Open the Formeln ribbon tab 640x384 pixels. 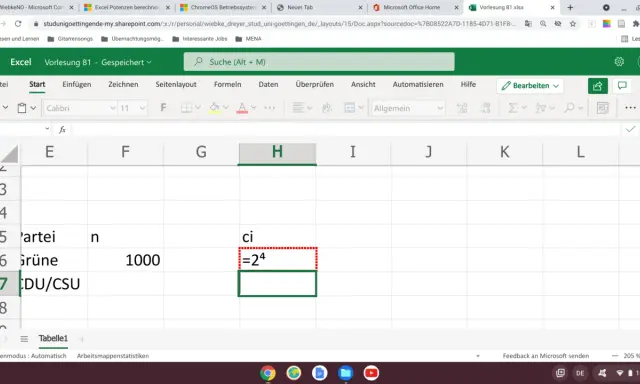[227, 84]
